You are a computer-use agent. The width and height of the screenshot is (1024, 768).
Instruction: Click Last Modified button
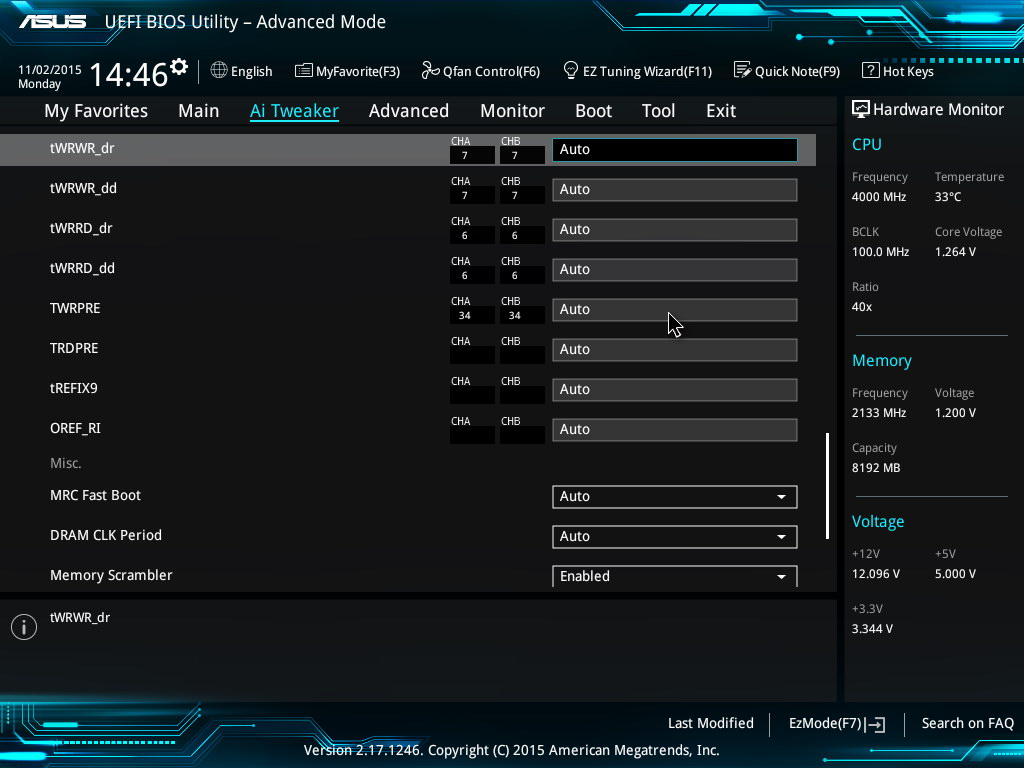[x=710, y=723]
